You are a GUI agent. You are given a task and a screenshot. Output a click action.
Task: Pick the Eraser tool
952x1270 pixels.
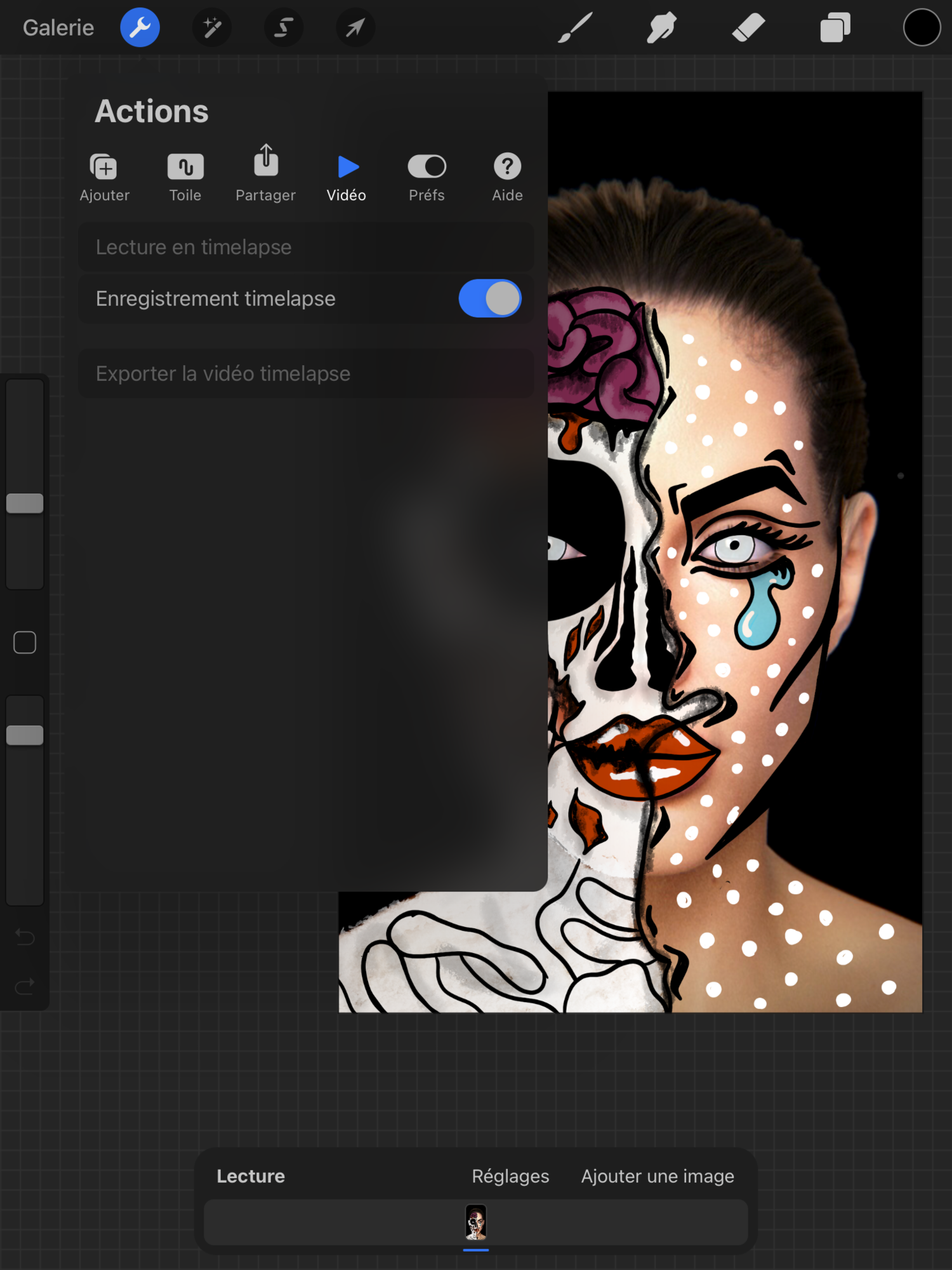click(748, 28)
